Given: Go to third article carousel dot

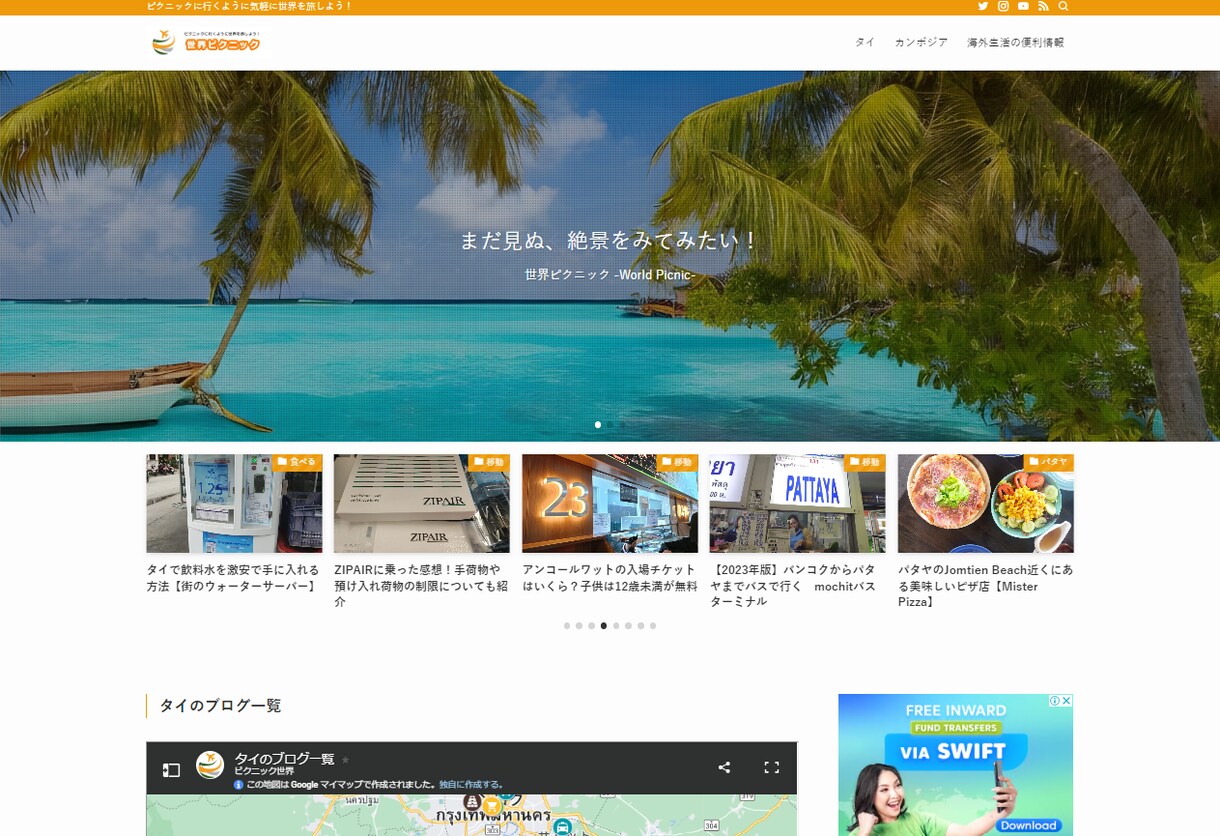Looking at the screenshot, I should pyautogui.click(x=591, y=626).
